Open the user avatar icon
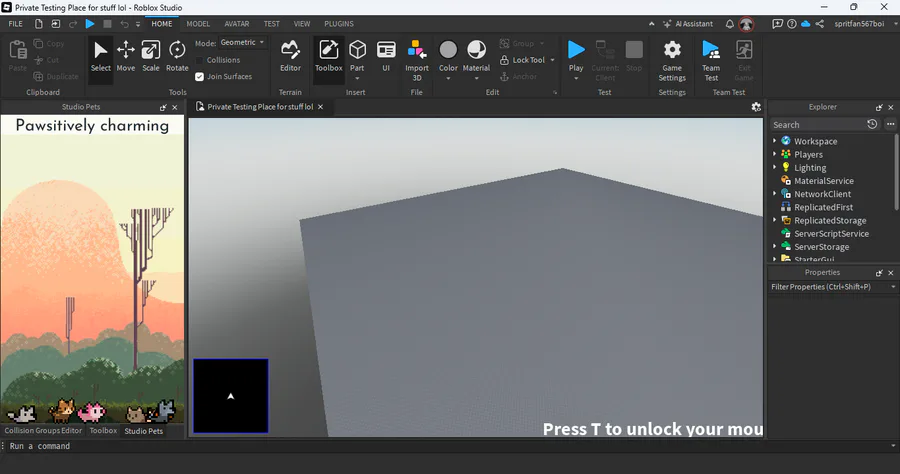900x474 pixels. (746, 24)
